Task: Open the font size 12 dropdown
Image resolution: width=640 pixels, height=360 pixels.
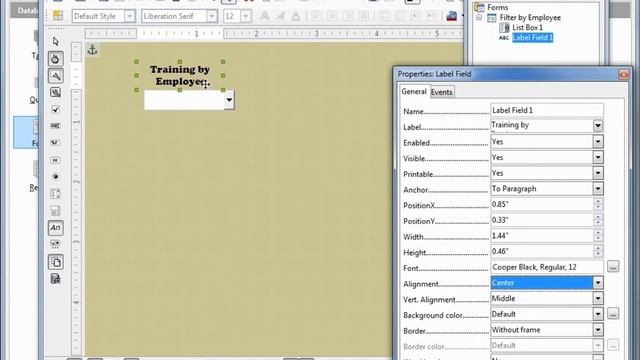Action: click(x=246, y=16)
